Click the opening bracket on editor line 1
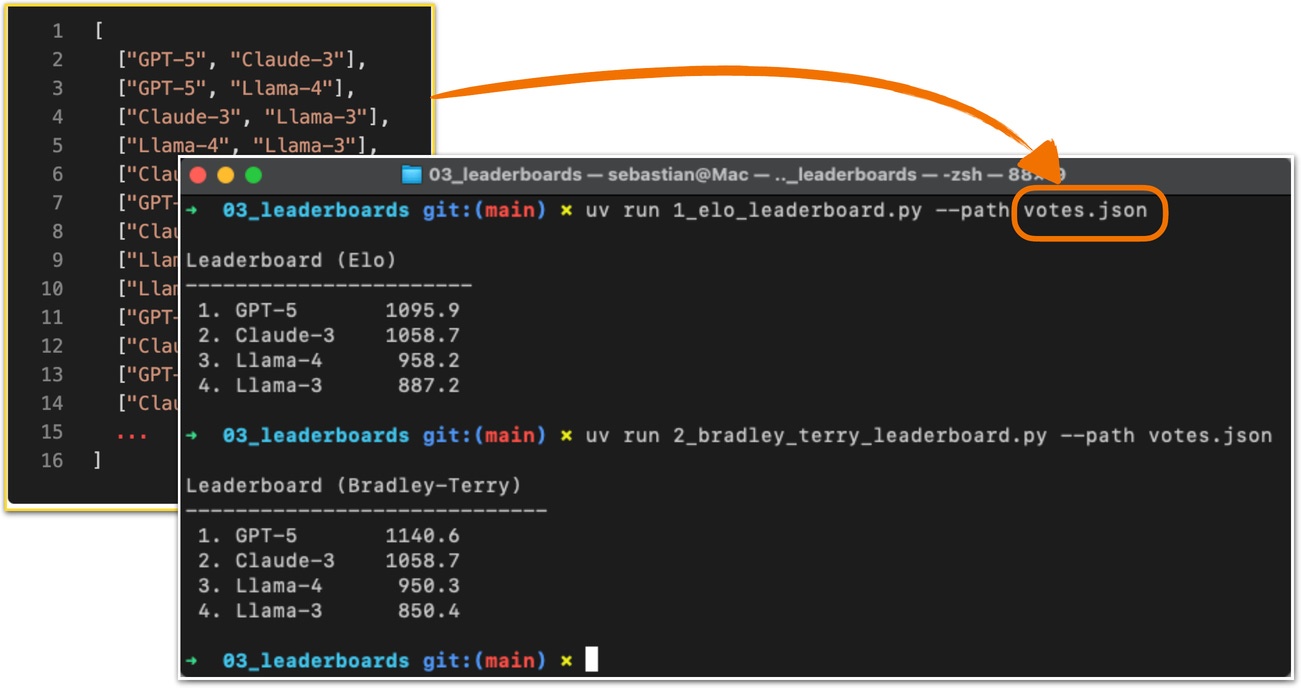Image resolution: width=1301 pixels, height=688 pixels. point(99,31)
